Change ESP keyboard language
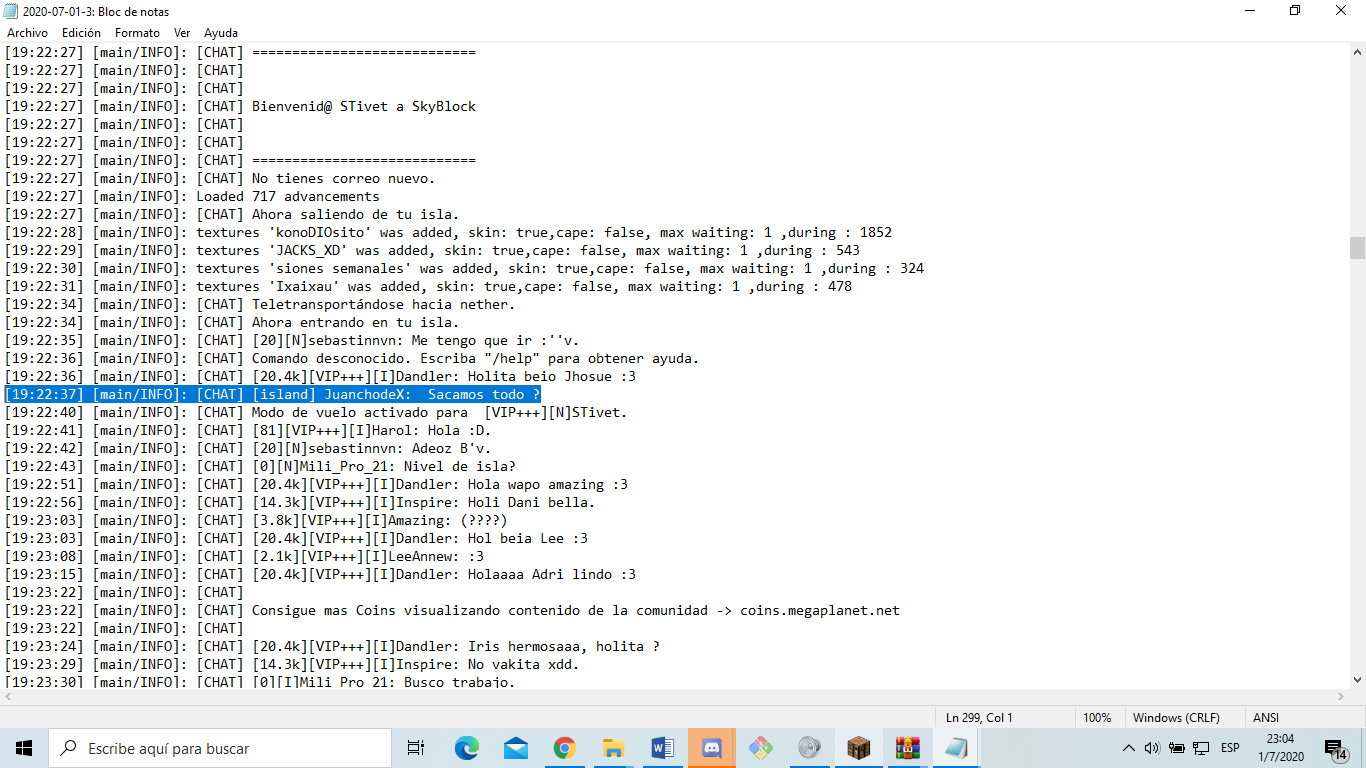Image resolution: width=1366 pixels, height=768 pixels. pyautogui.click(x=1230, y=748)
